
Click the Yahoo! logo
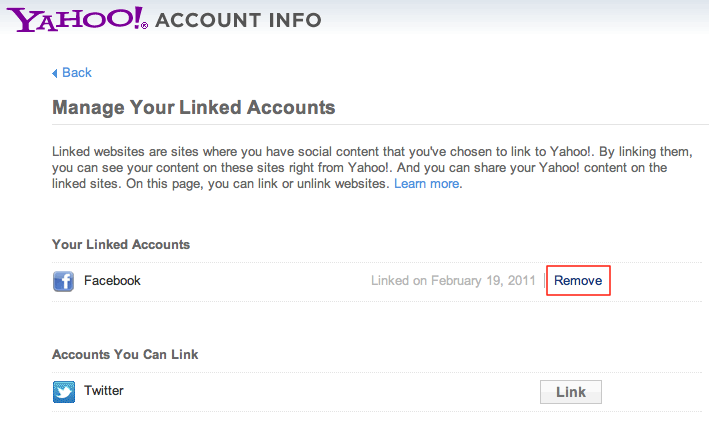[75, 20]
